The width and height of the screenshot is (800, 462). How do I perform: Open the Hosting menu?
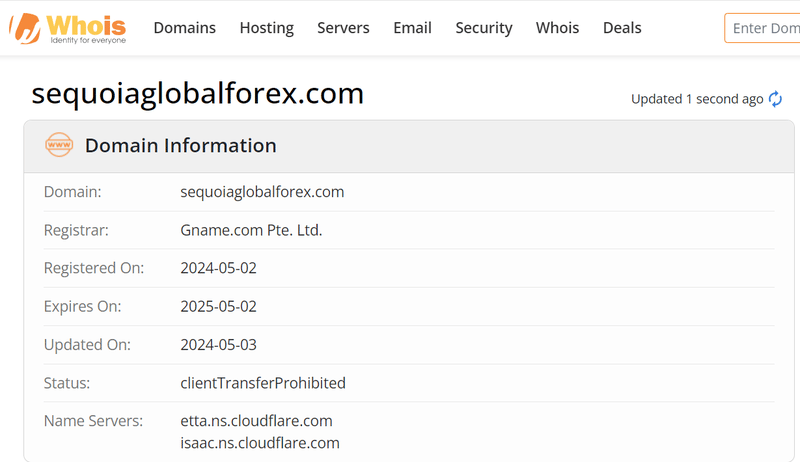[x=266, y=28]
